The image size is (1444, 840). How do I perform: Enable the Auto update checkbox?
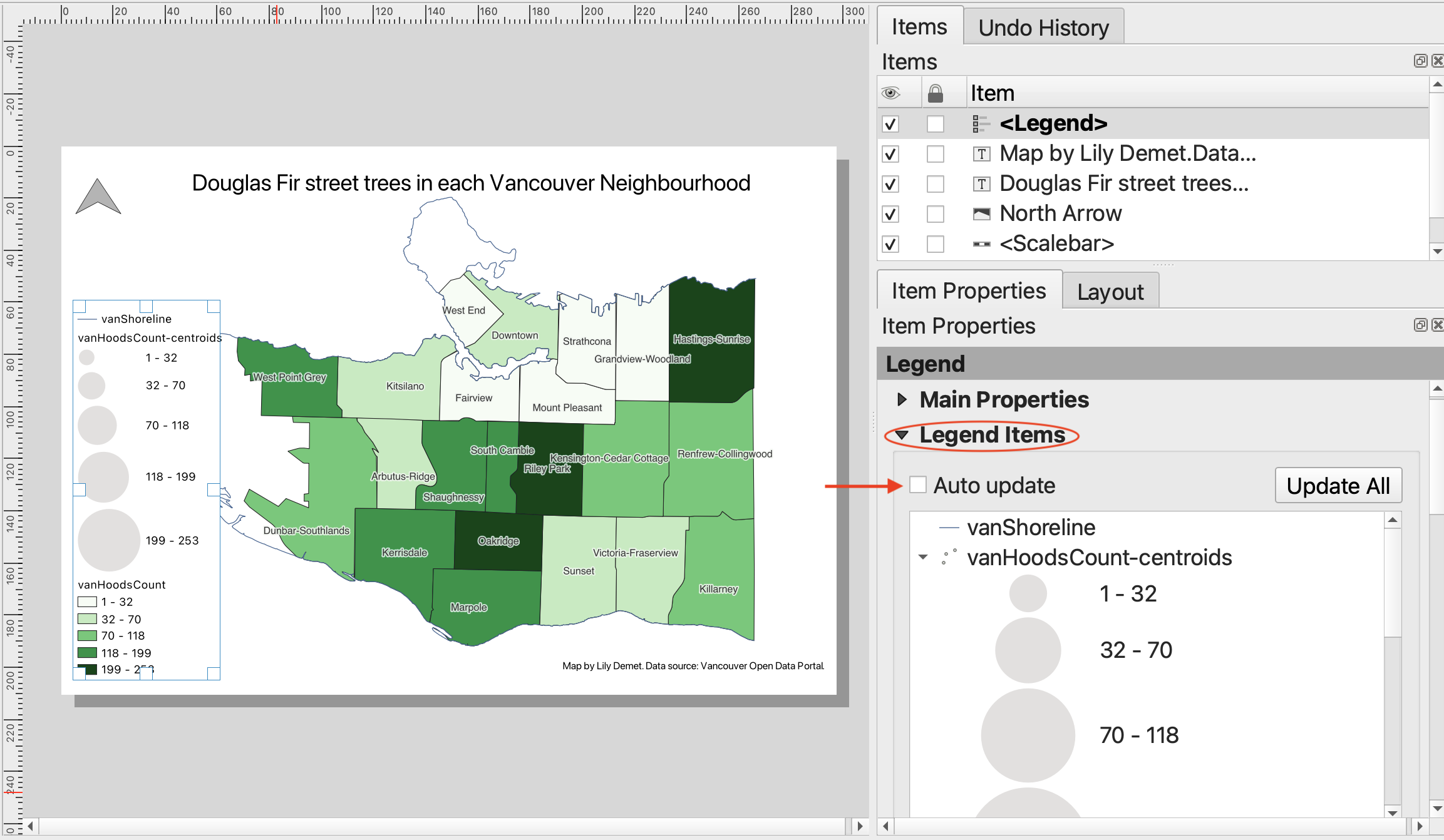click(918, 485)
